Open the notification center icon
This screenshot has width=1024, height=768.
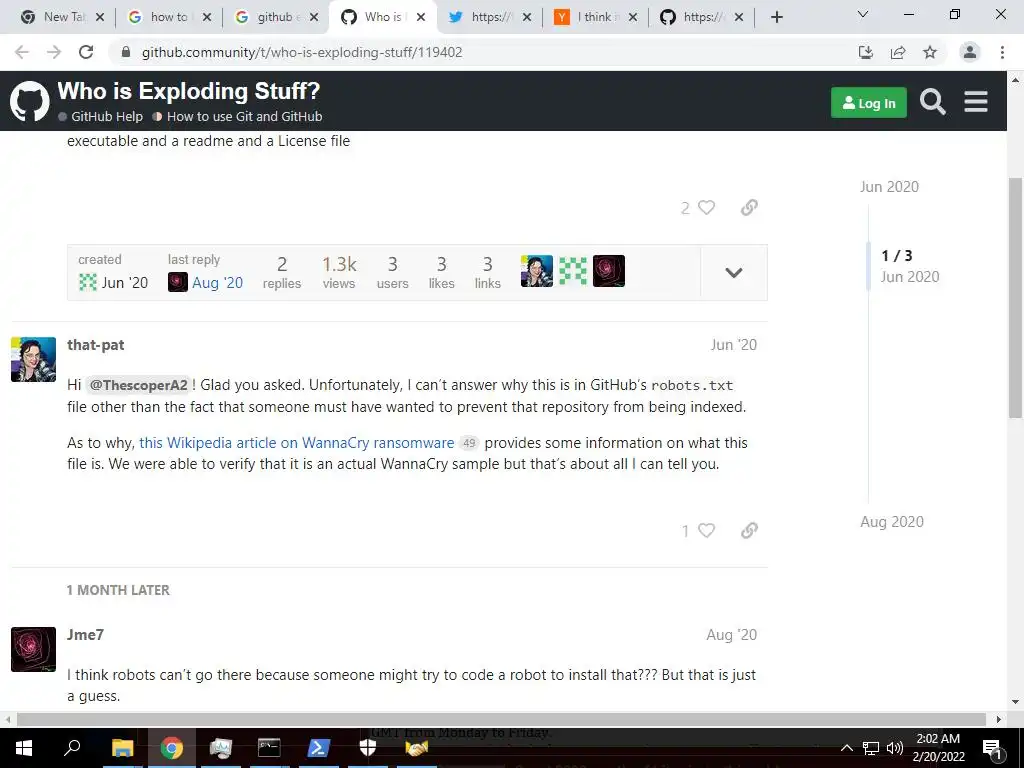993,748
